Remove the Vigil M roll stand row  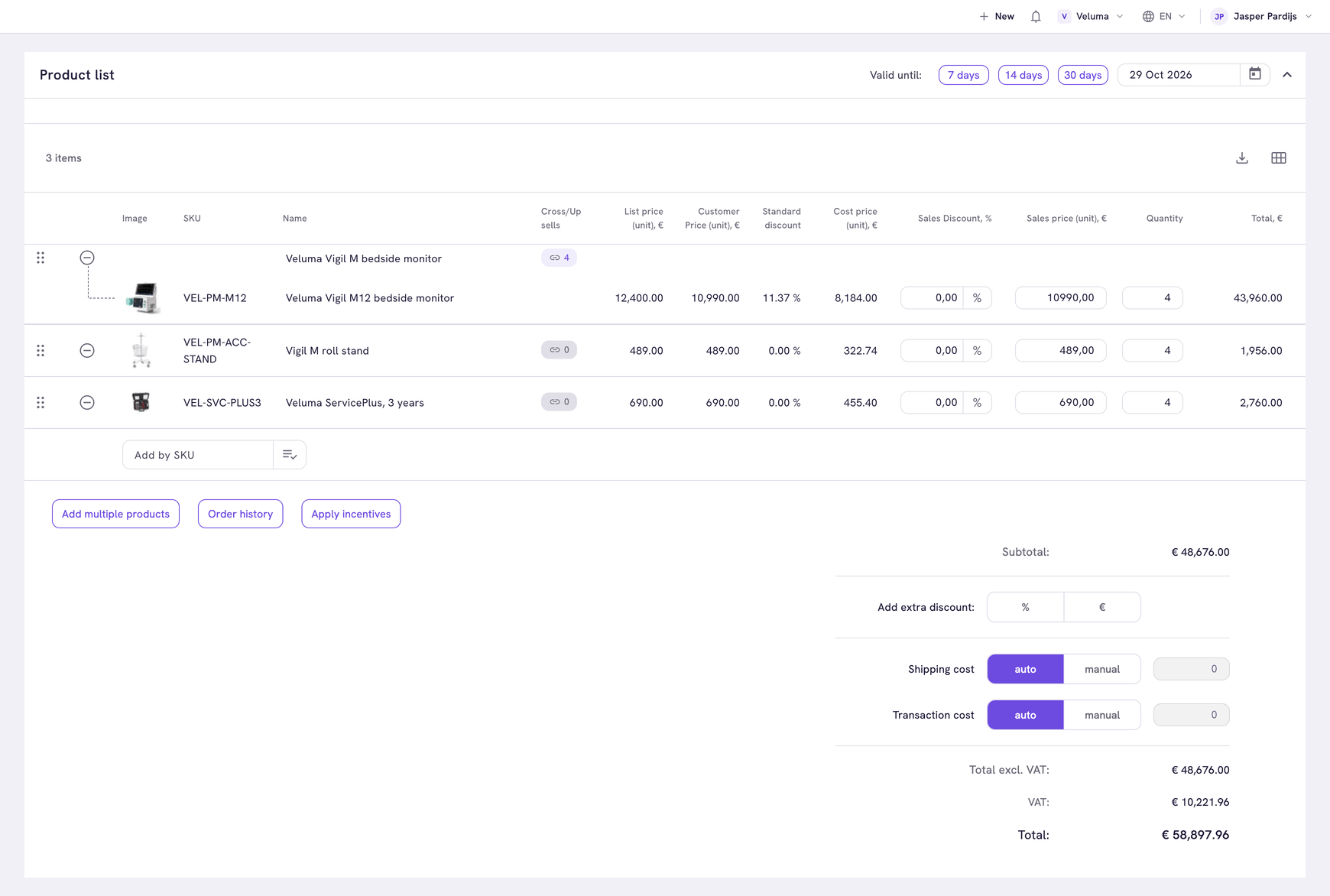87,350
